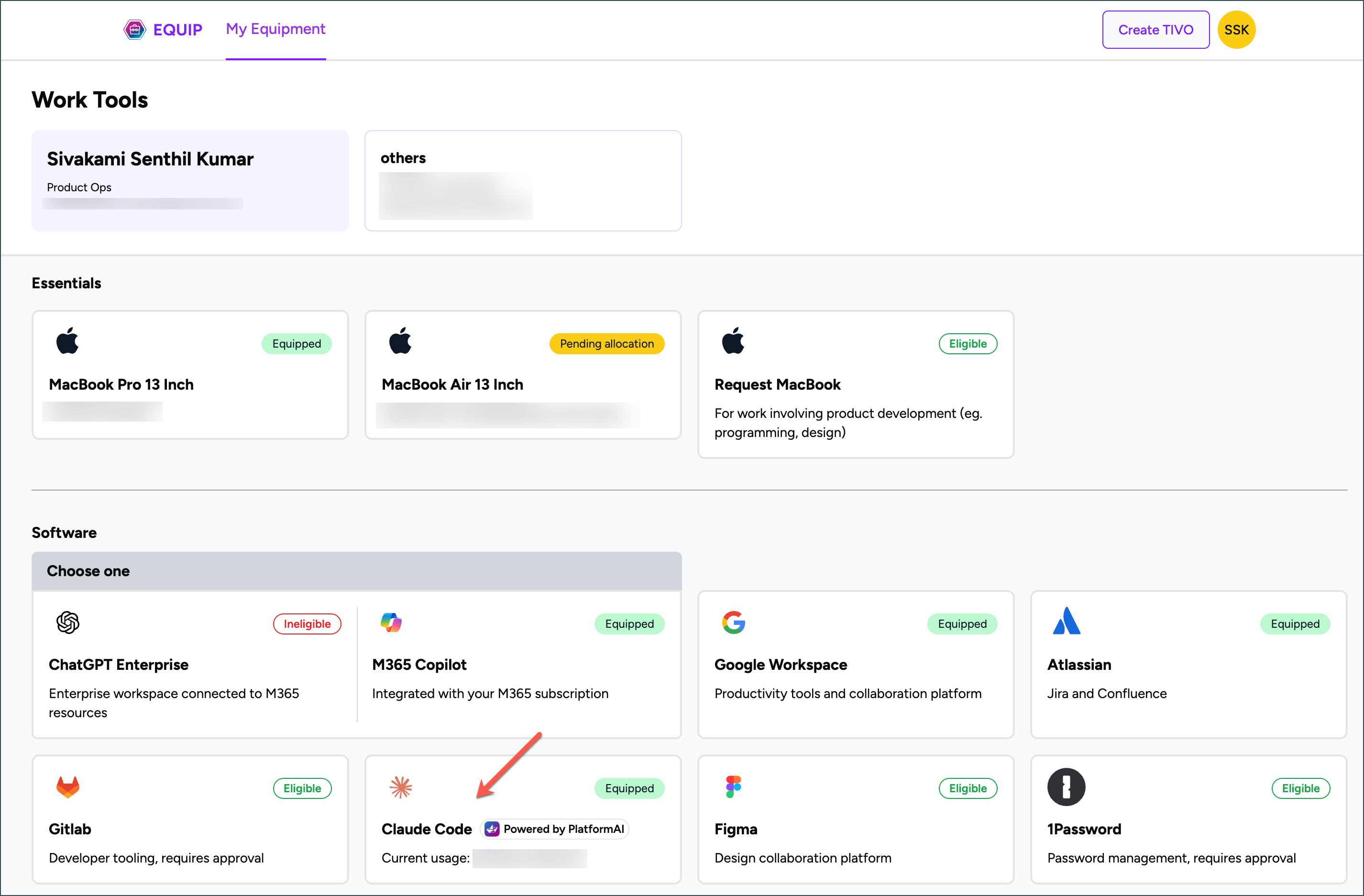Click the Jira and Confluence description

point(1107,693)
